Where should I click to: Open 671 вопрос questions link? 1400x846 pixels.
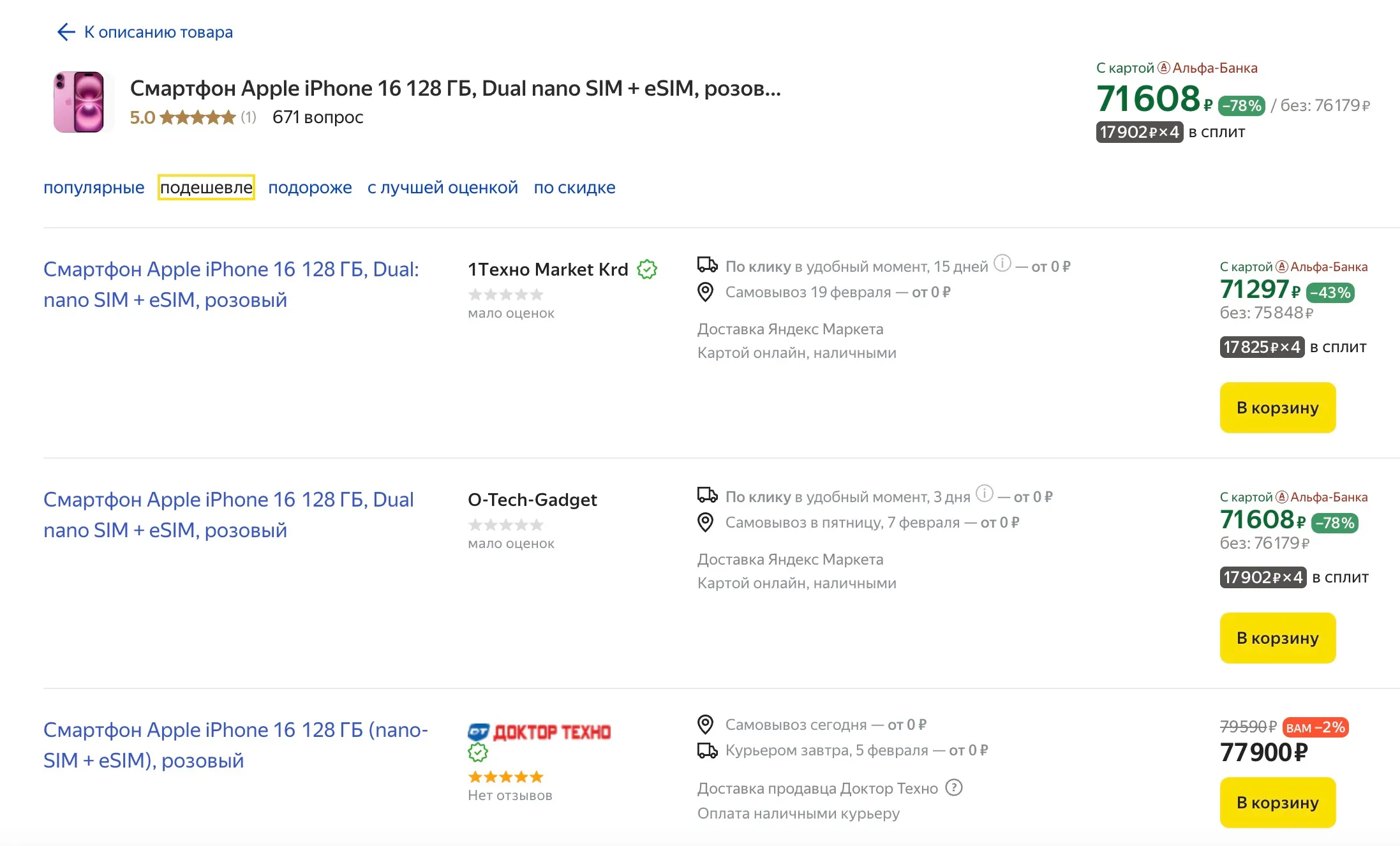318,117
